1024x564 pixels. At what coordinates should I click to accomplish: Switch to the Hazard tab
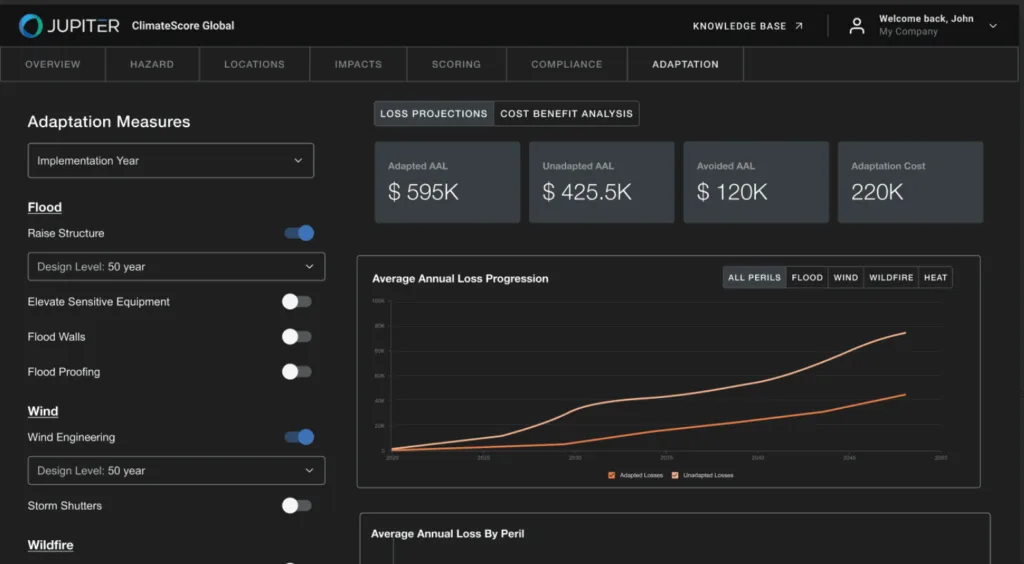(152, 64)
